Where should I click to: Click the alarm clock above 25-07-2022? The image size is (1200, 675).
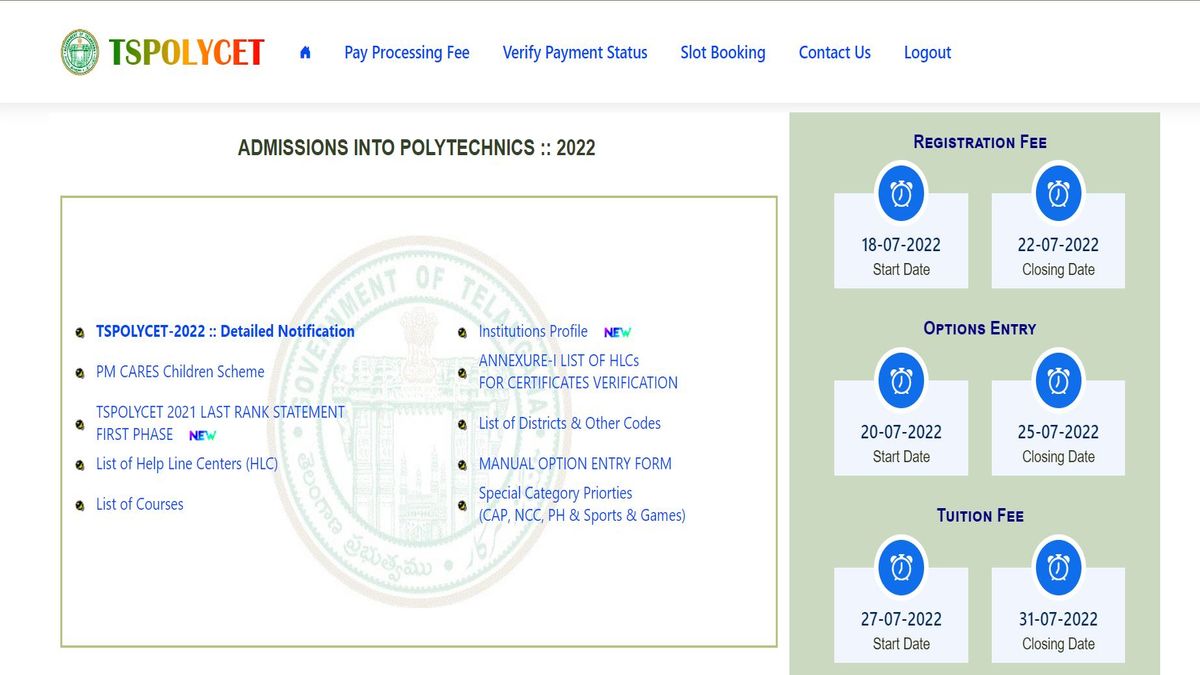[1058, 380]
